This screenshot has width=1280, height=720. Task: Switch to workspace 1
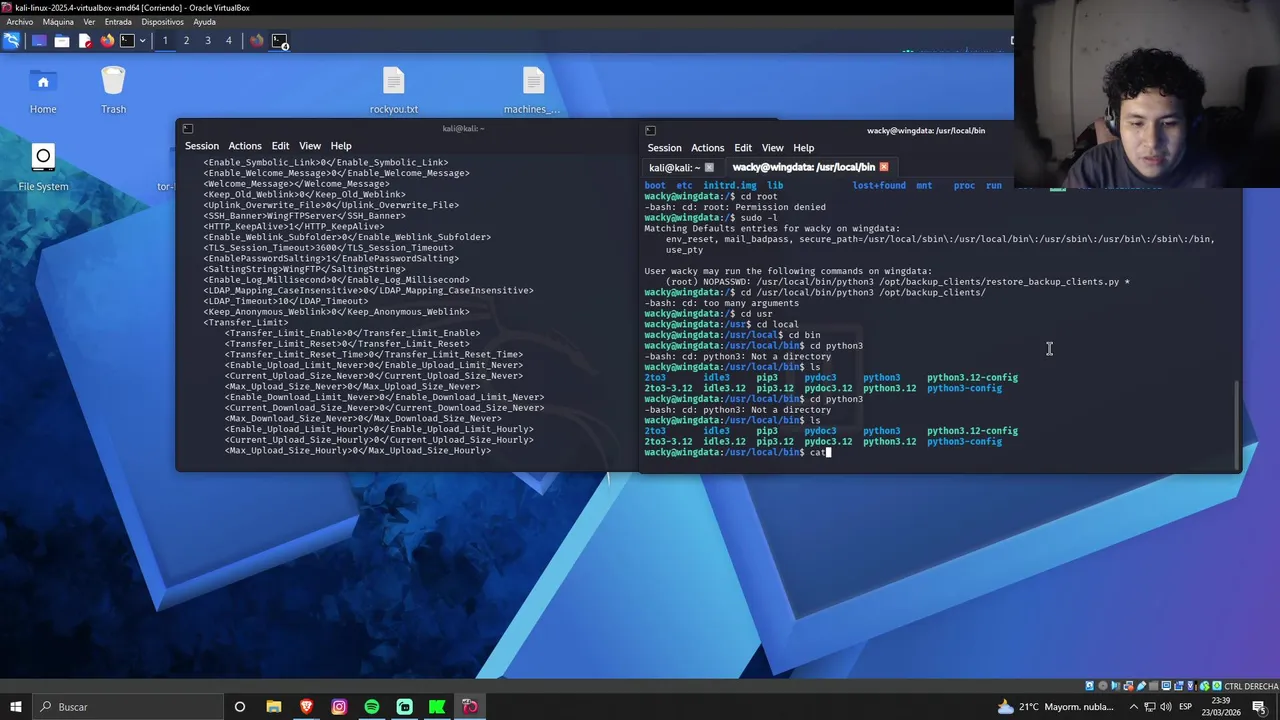click(165, 41)
